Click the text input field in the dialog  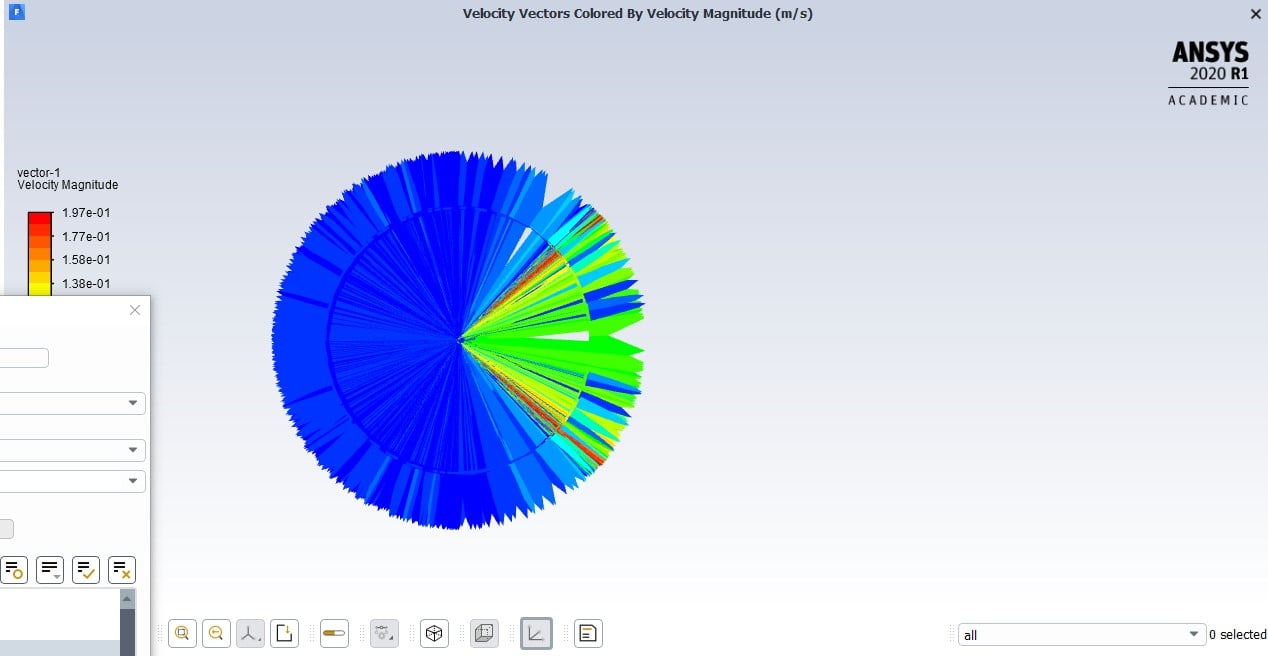tap(24, 357)
